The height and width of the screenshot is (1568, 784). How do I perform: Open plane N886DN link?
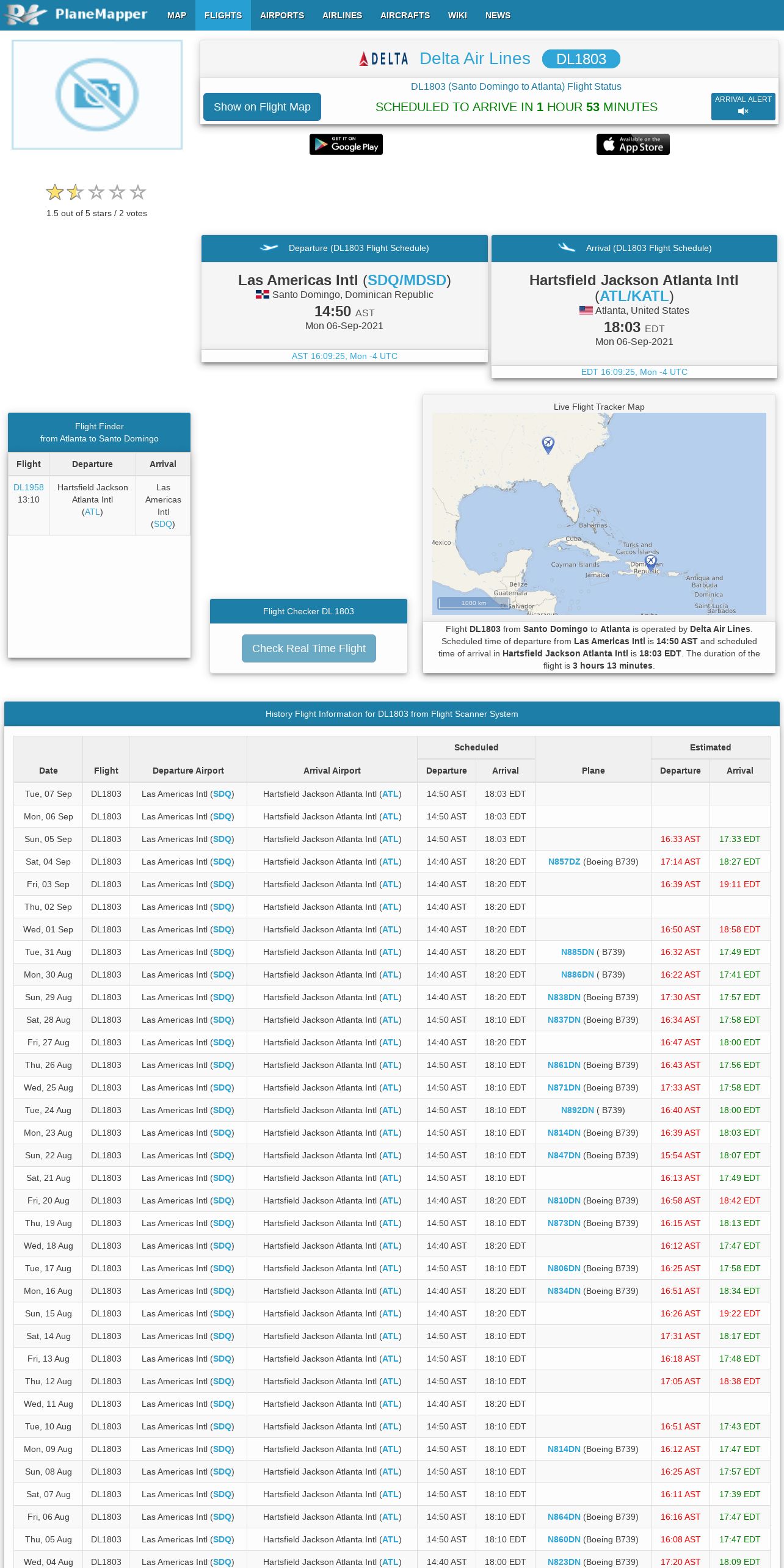(578, 975)
